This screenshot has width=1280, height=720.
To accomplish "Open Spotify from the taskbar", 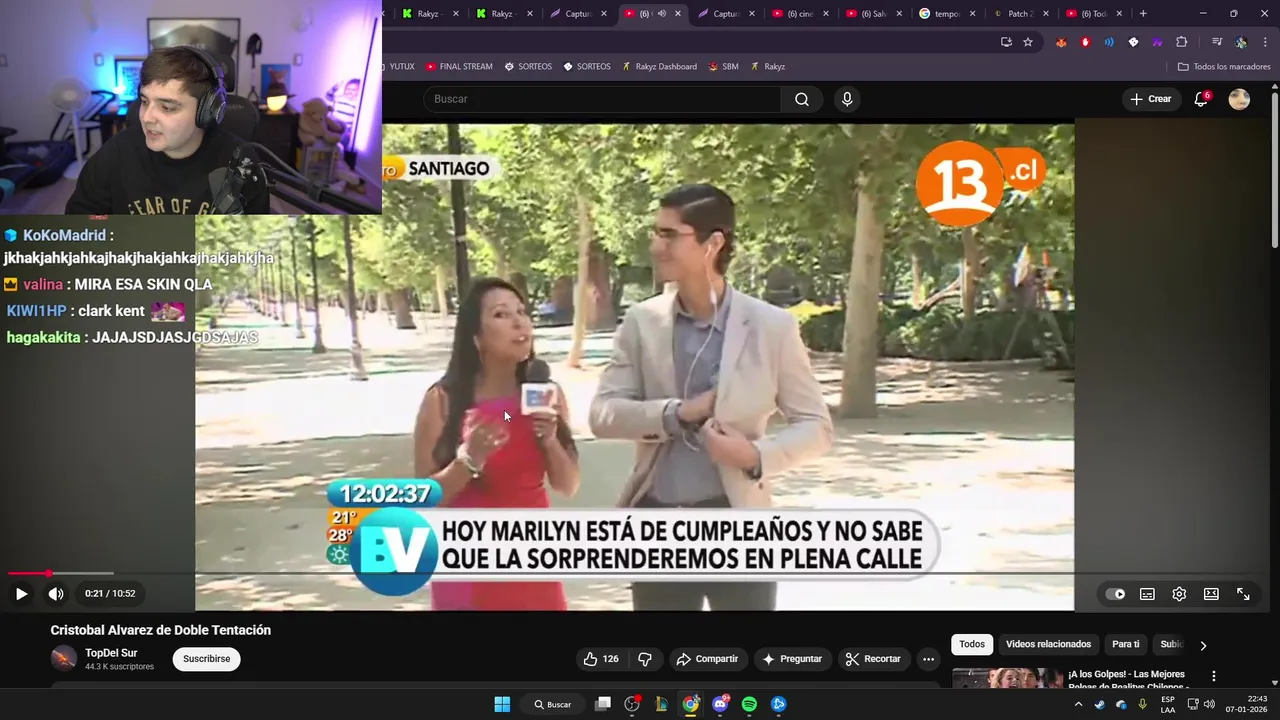I will (749, 704).
